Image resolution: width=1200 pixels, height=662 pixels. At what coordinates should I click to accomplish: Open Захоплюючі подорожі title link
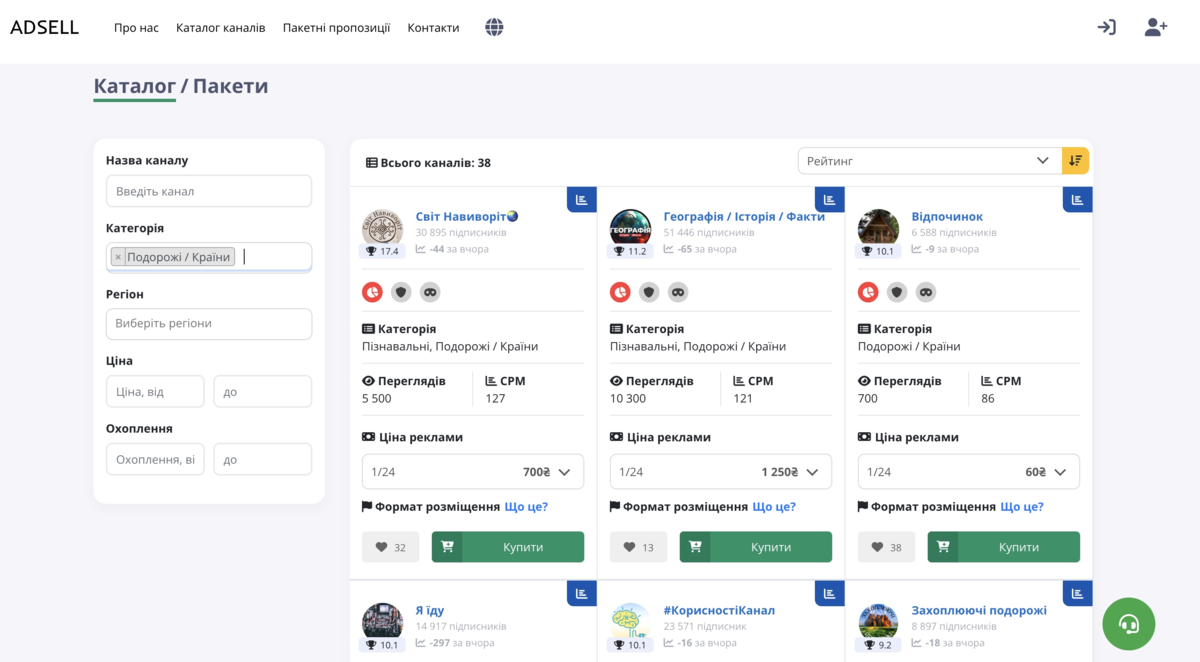point(979,610)
